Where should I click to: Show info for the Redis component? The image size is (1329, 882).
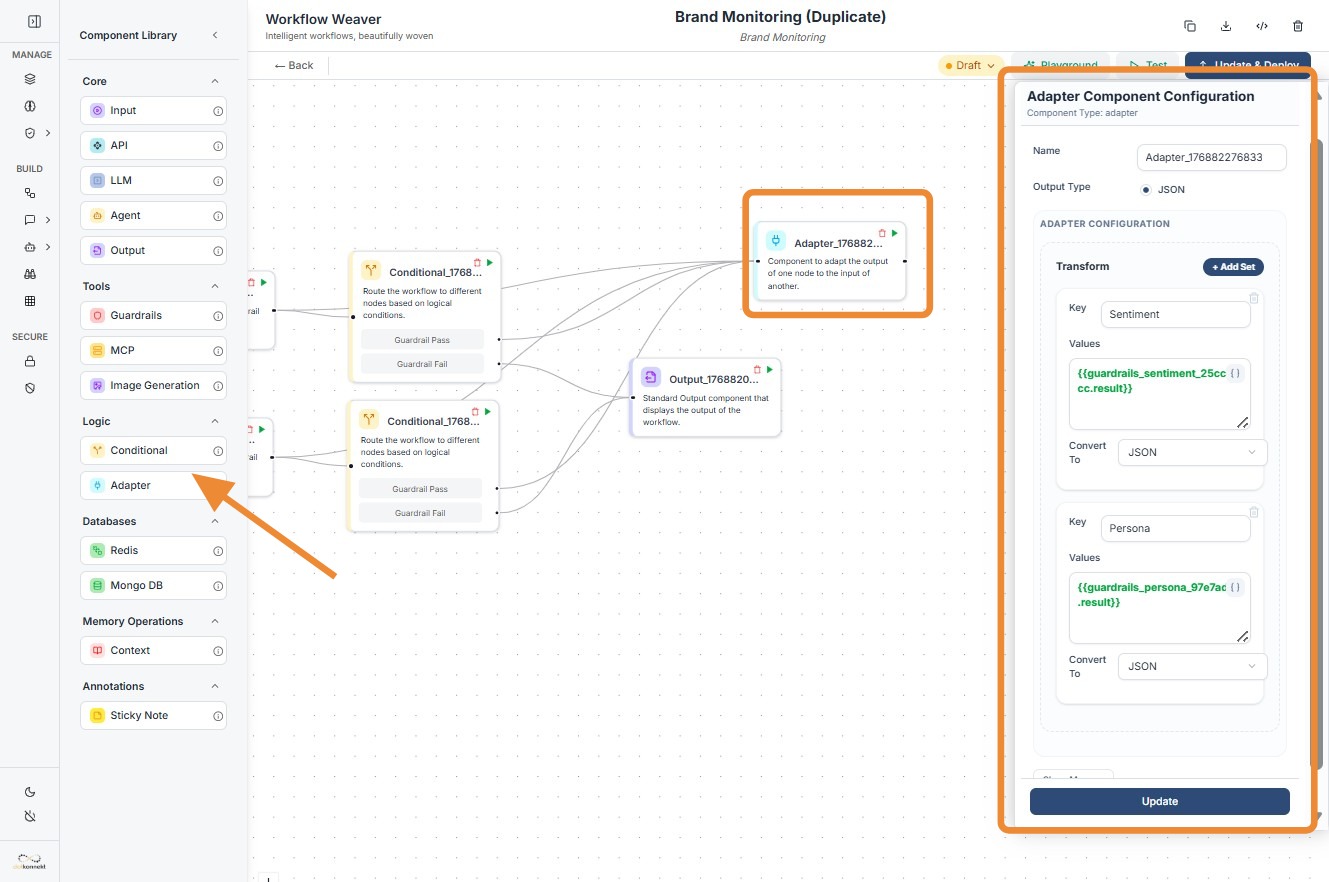218,551
